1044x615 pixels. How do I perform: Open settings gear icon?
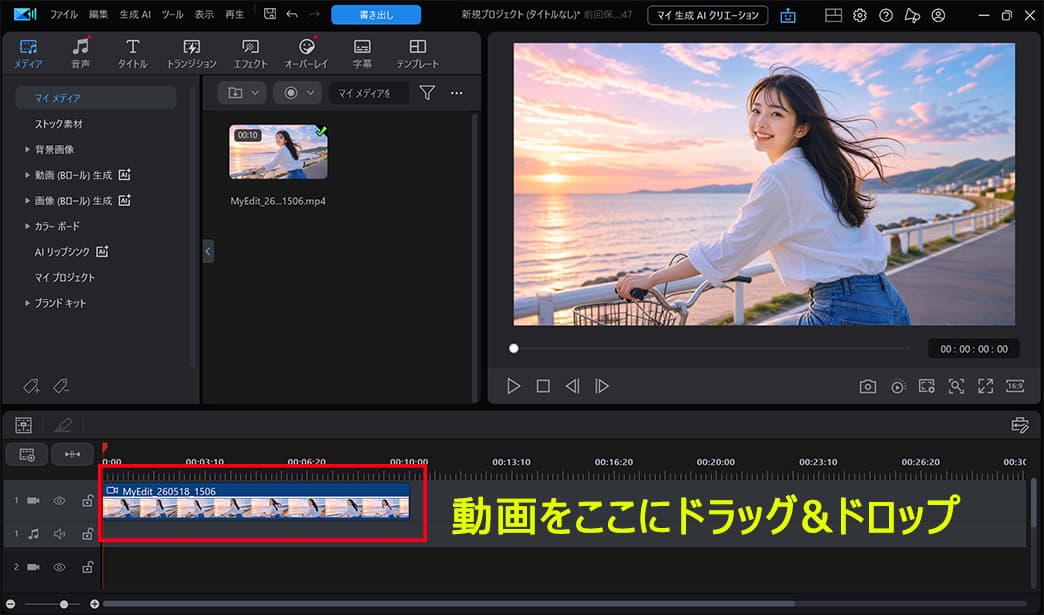tap(860, 15)
